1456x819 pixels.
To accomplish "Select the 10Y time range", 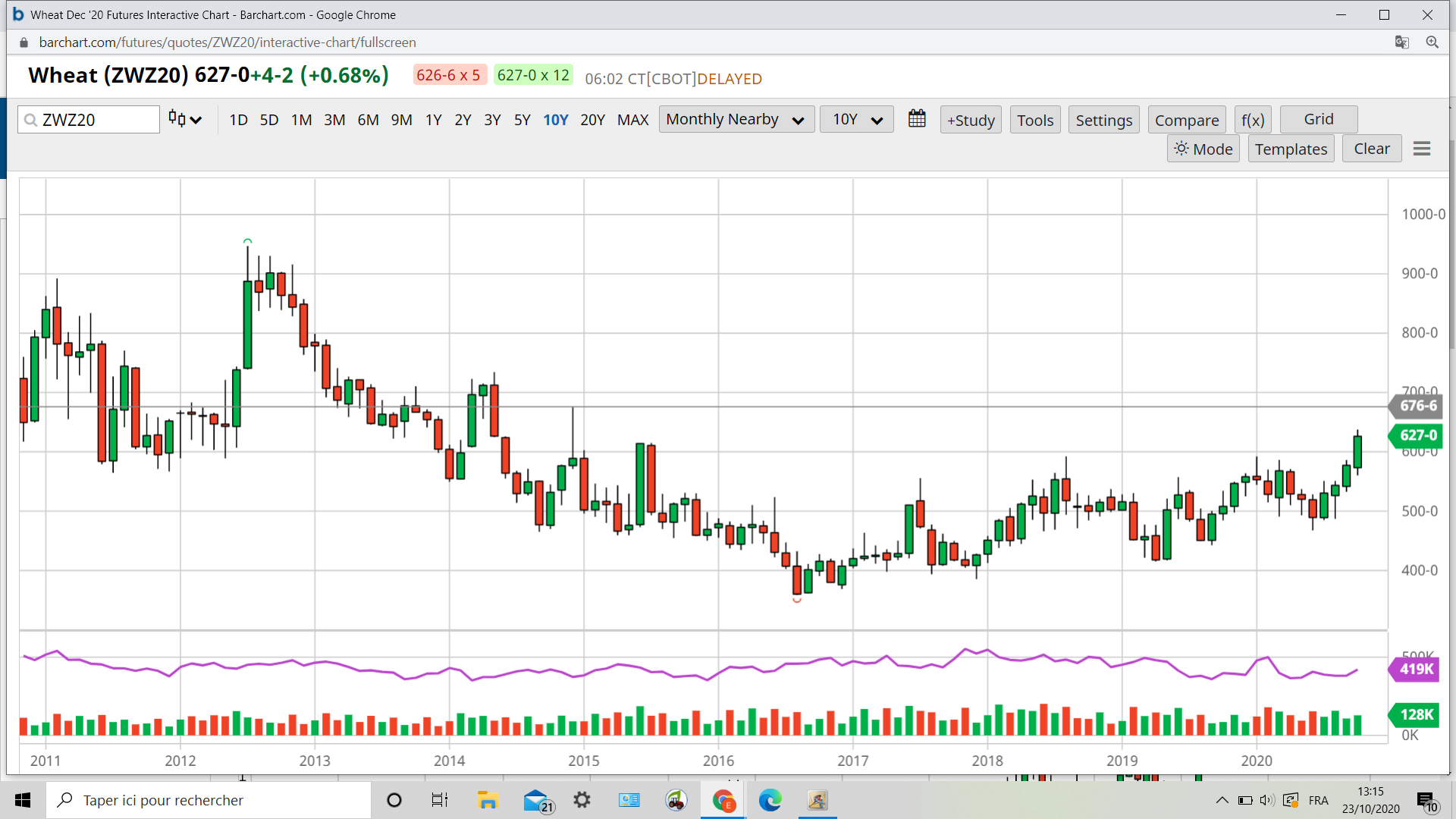I will 555,120.
